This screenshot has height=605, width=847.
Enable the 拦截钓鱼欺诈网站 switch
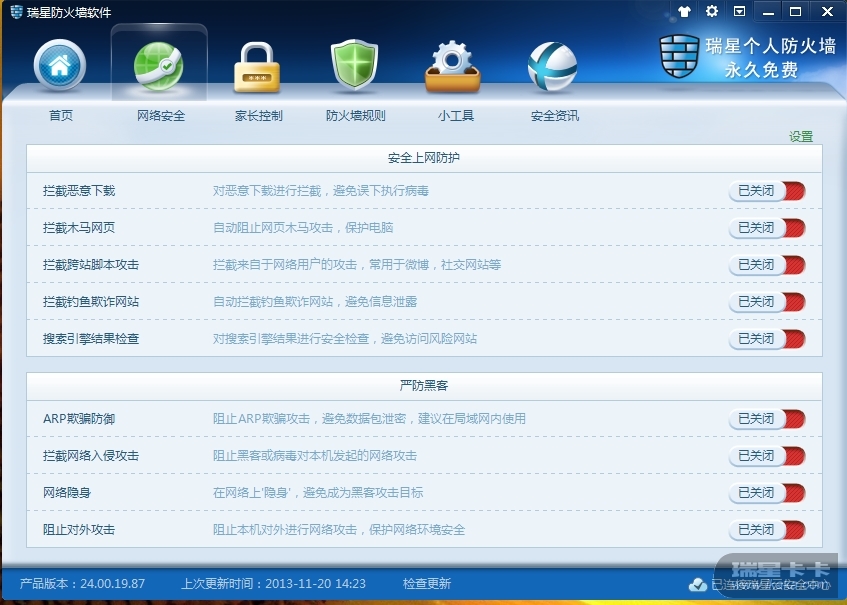pos(767,302)
